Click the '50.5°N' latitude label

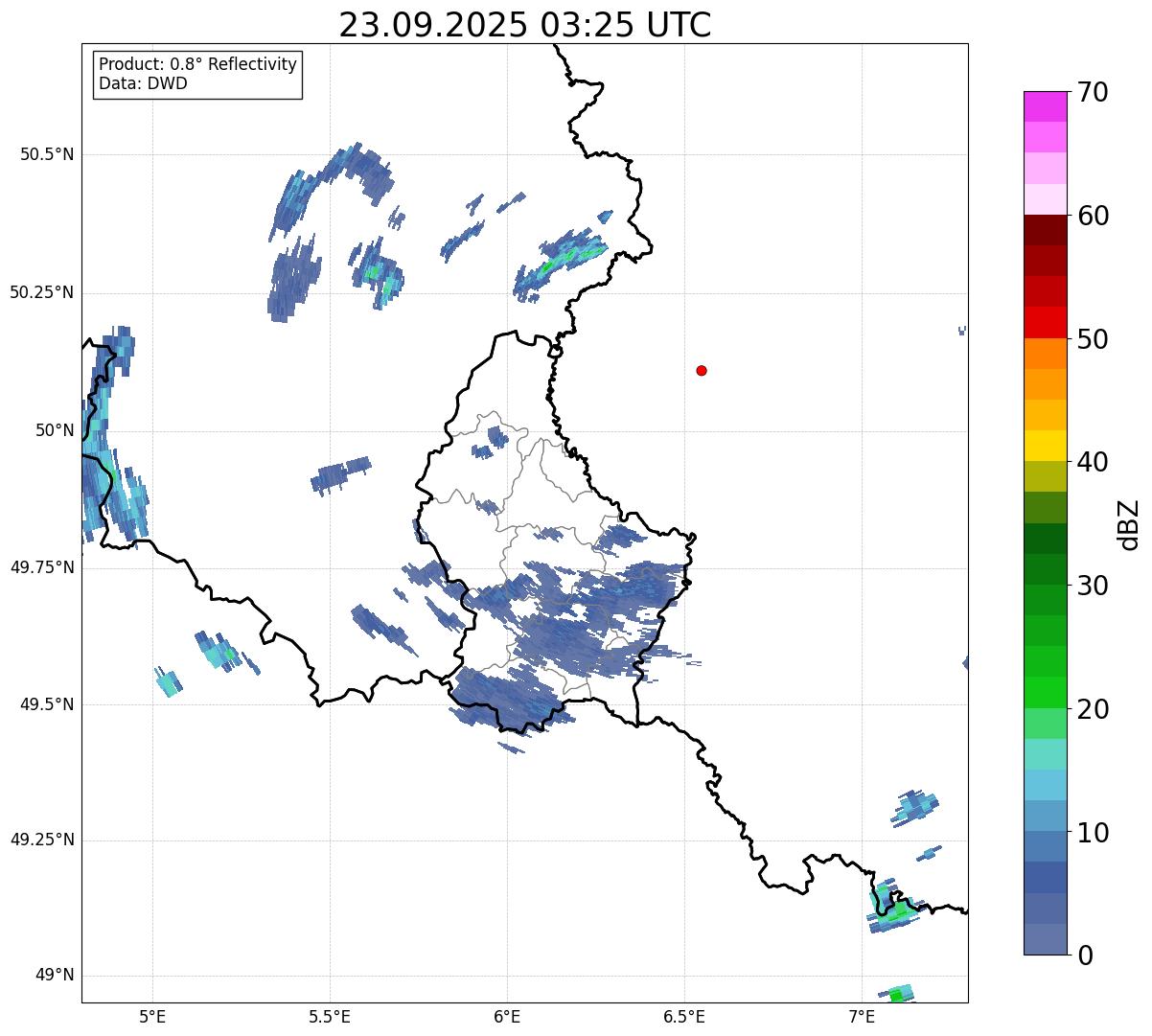point(47,154)
